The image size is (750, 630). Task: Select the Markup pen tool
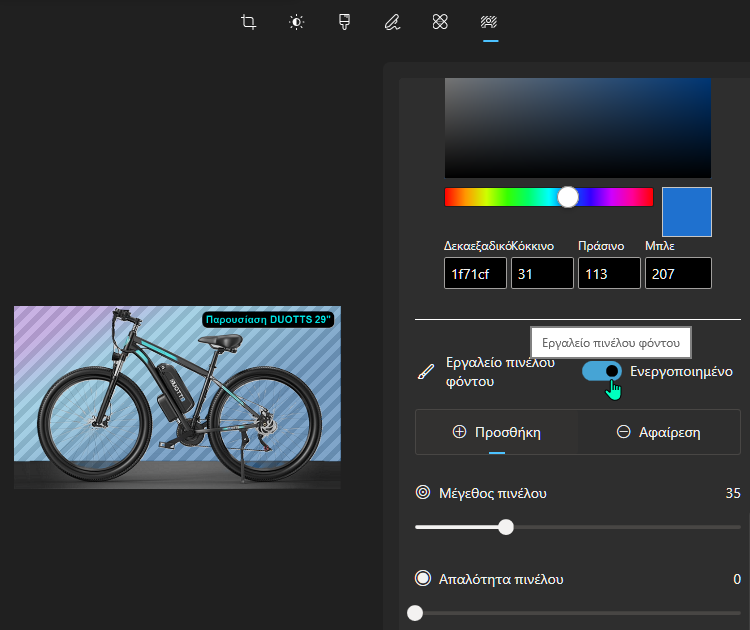(x=392, y=22)
